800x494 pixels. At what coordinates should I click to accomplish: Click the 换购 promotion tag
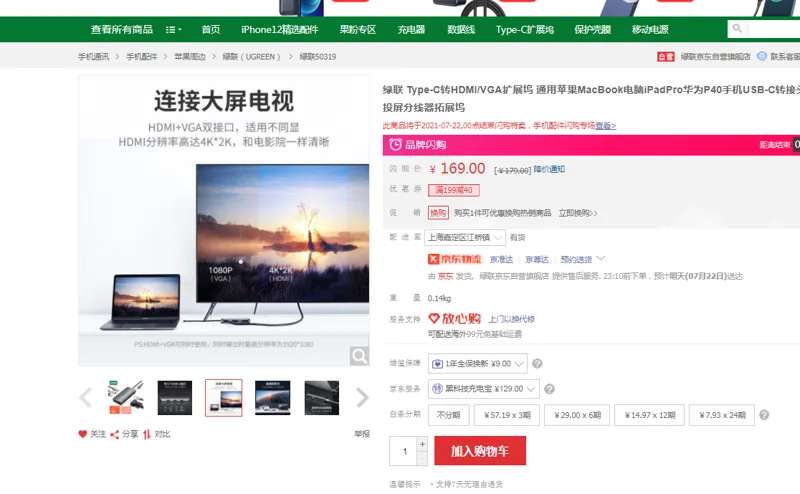[x=438, y=213]
